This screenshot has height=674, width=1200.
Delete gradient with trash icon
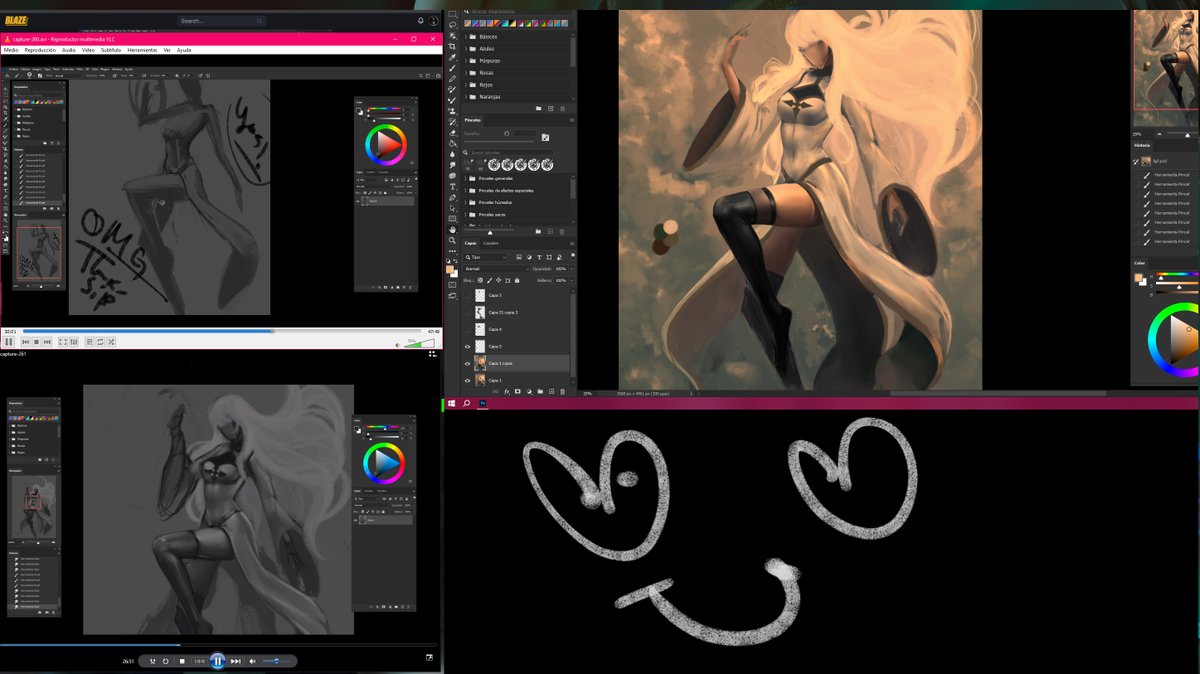coord(562,108)
